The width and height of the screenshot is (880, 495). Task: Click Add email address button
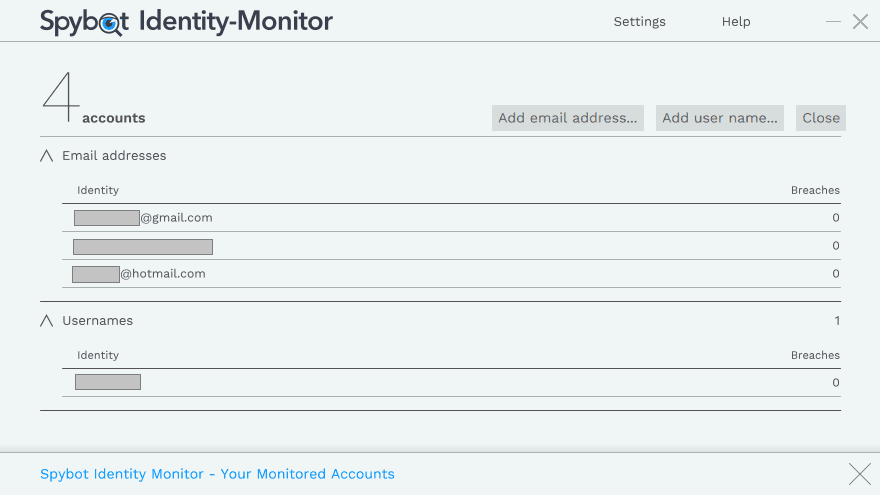(567, 118)
